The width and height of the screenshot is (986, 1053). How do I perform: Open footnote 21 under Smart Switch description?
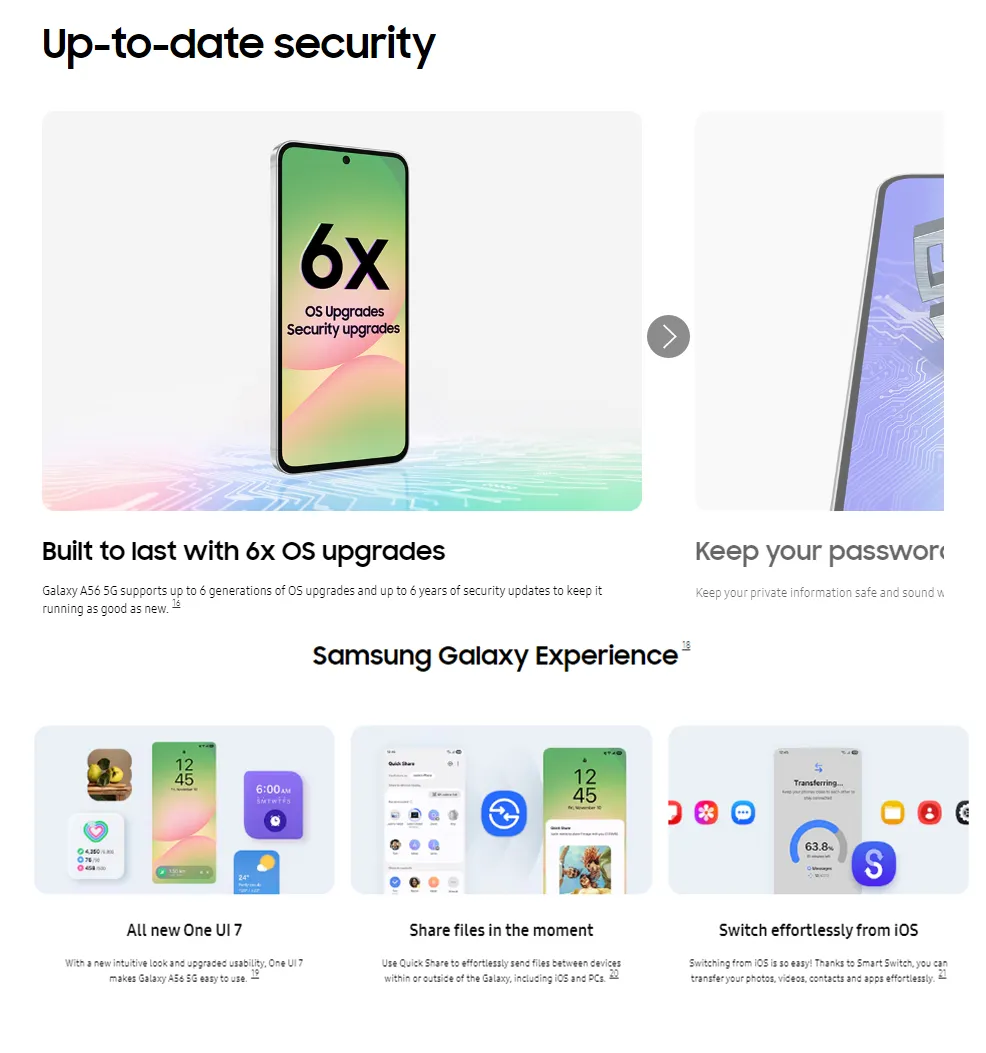point(942,974)
